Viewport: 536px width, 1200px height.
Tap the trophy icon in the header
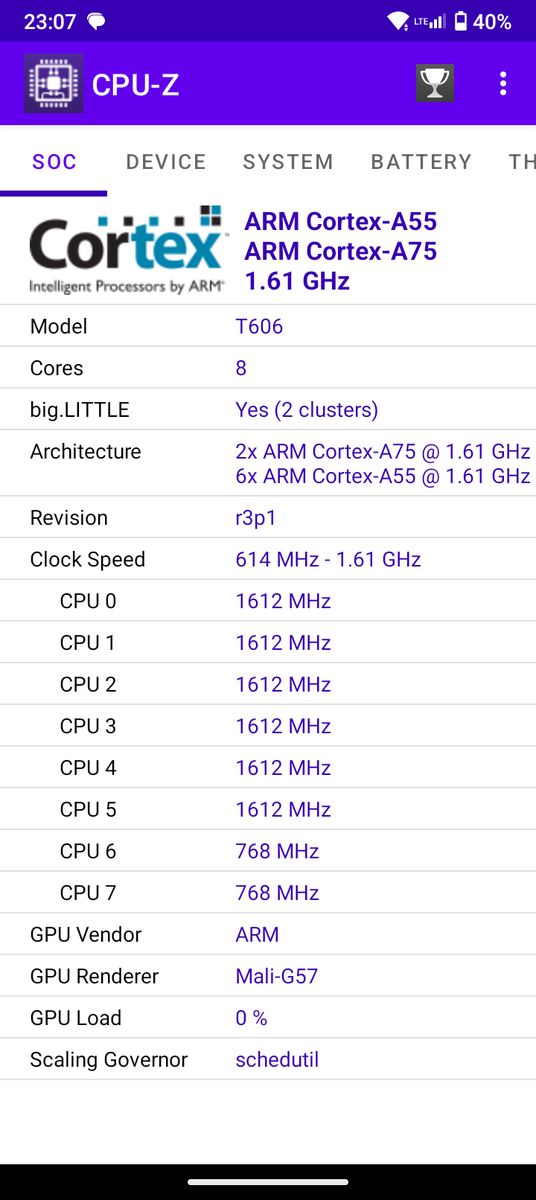tap(435, 84)
